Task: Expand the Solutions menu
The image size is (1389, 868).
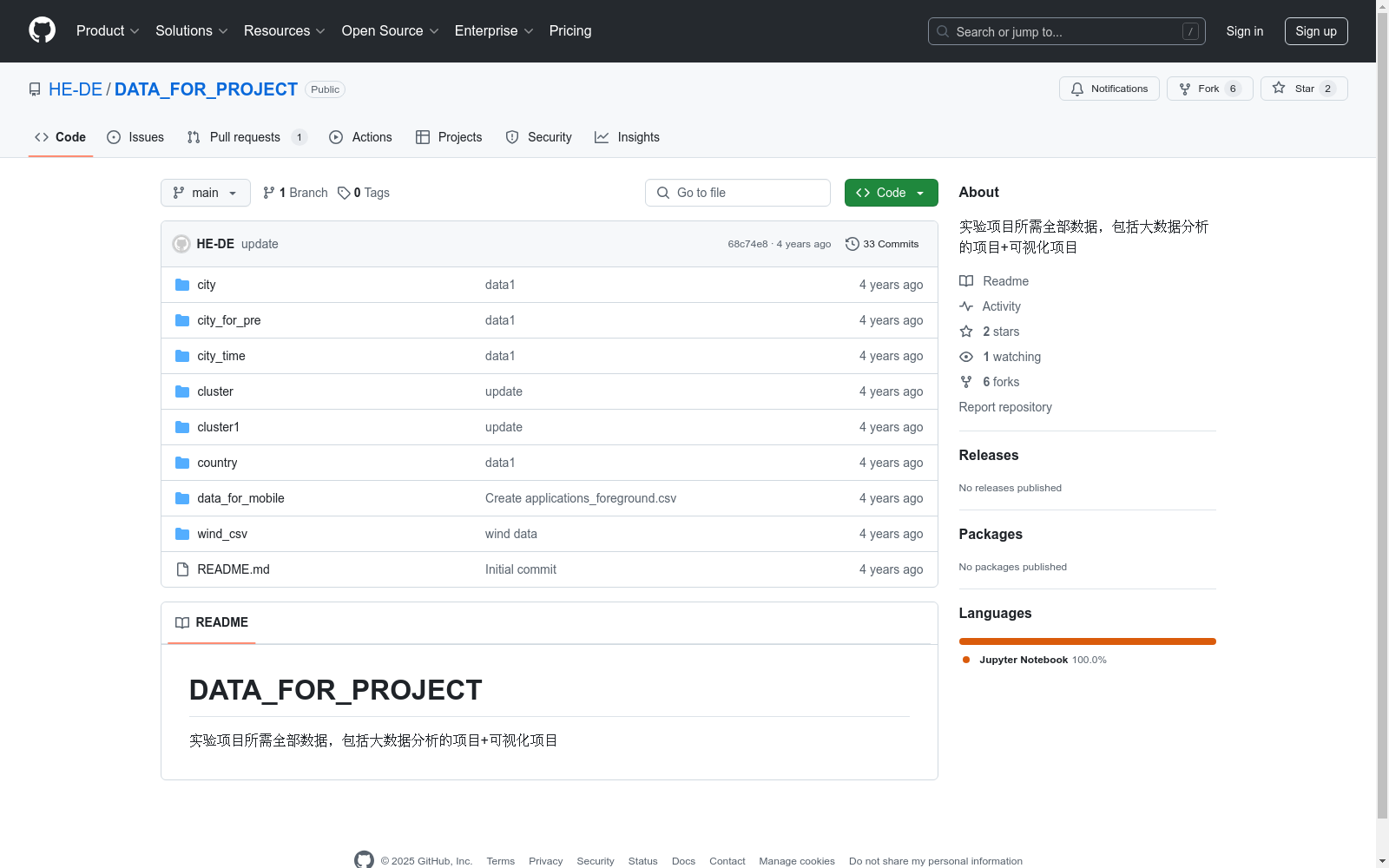Action: tap(192, 31)
